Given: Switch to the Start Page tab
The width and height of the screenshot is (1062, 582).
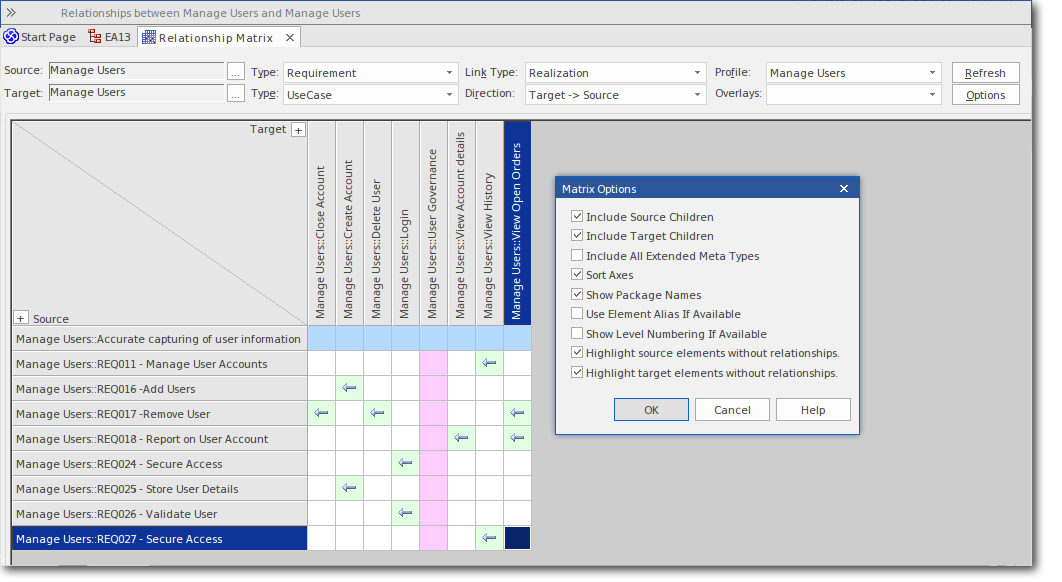Looking at the screenshot, I should [40, 37].
